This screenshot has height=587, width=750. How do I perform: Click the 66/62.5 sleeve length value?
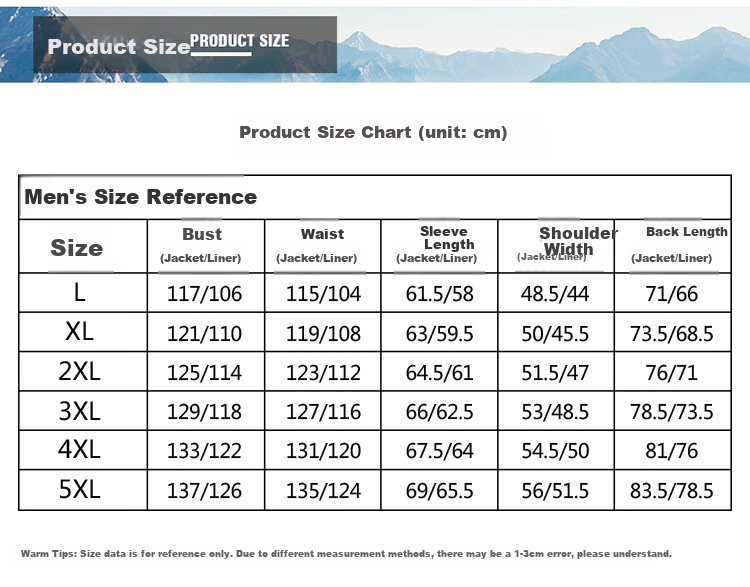coord(440,412)
